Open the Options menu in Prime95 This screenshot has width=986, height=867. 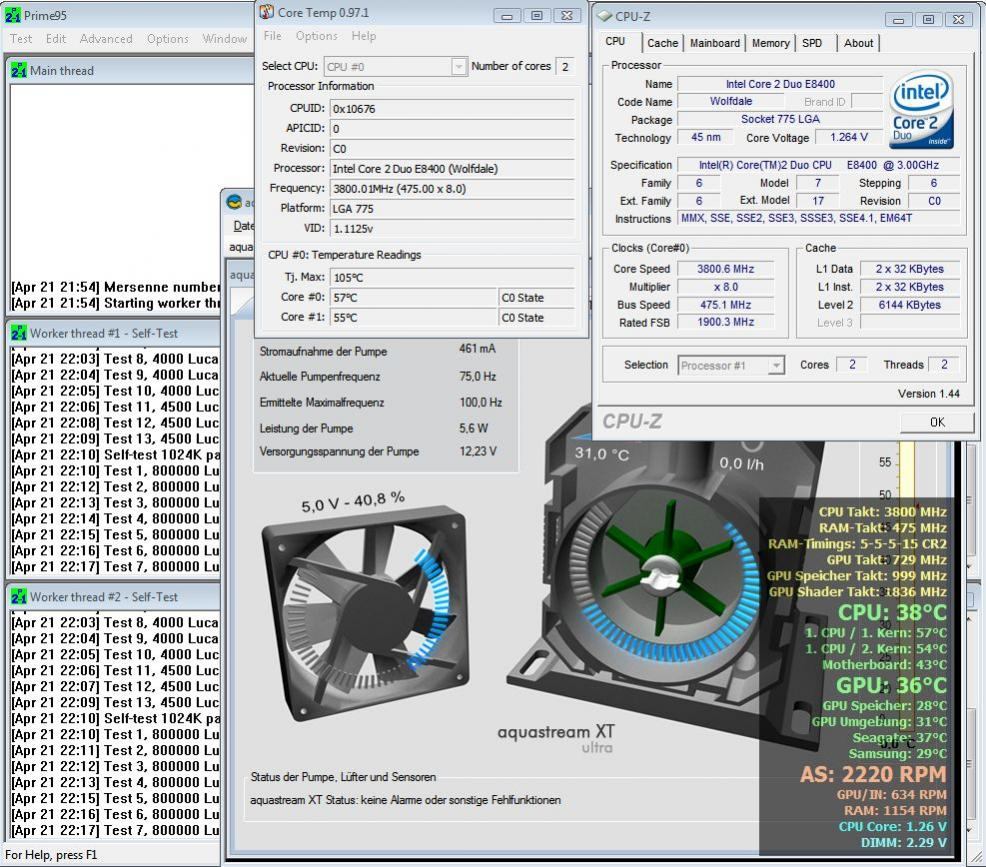167,39
